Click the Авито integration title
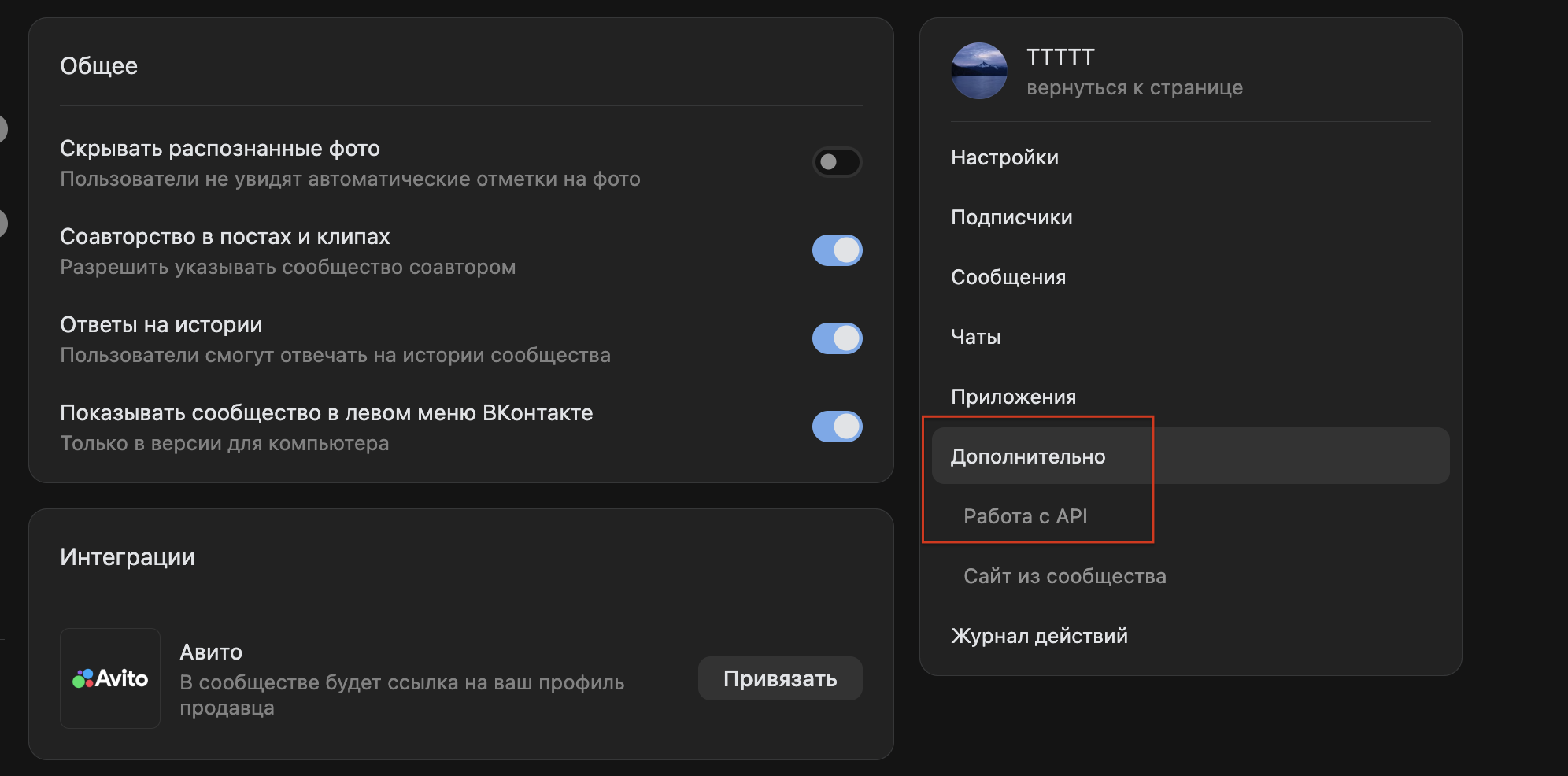Screen dimensions: 1568x776 click(211, 652)
